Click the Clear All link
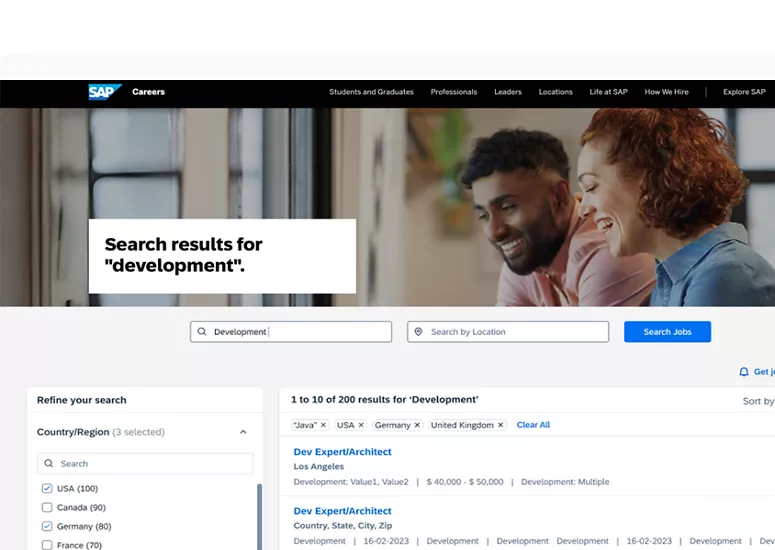The width and height of the screenshot is (775, 550). click(x=533, y=425)
